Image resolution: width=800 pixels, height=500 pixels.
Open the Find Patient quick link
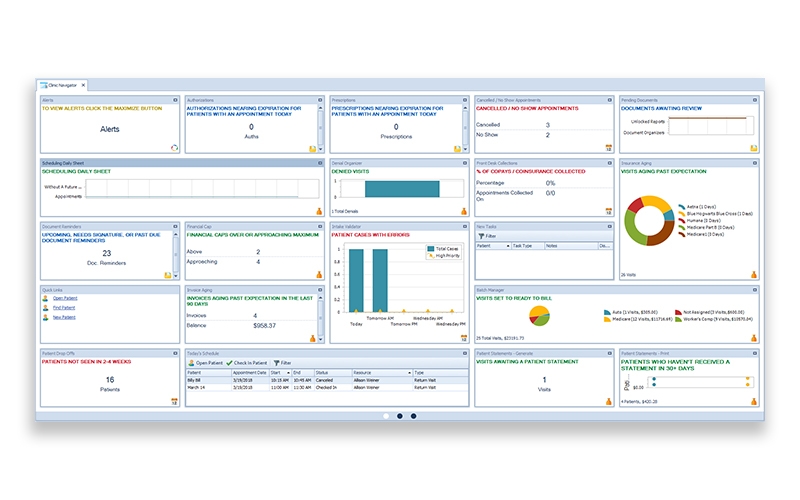point(64,308)
